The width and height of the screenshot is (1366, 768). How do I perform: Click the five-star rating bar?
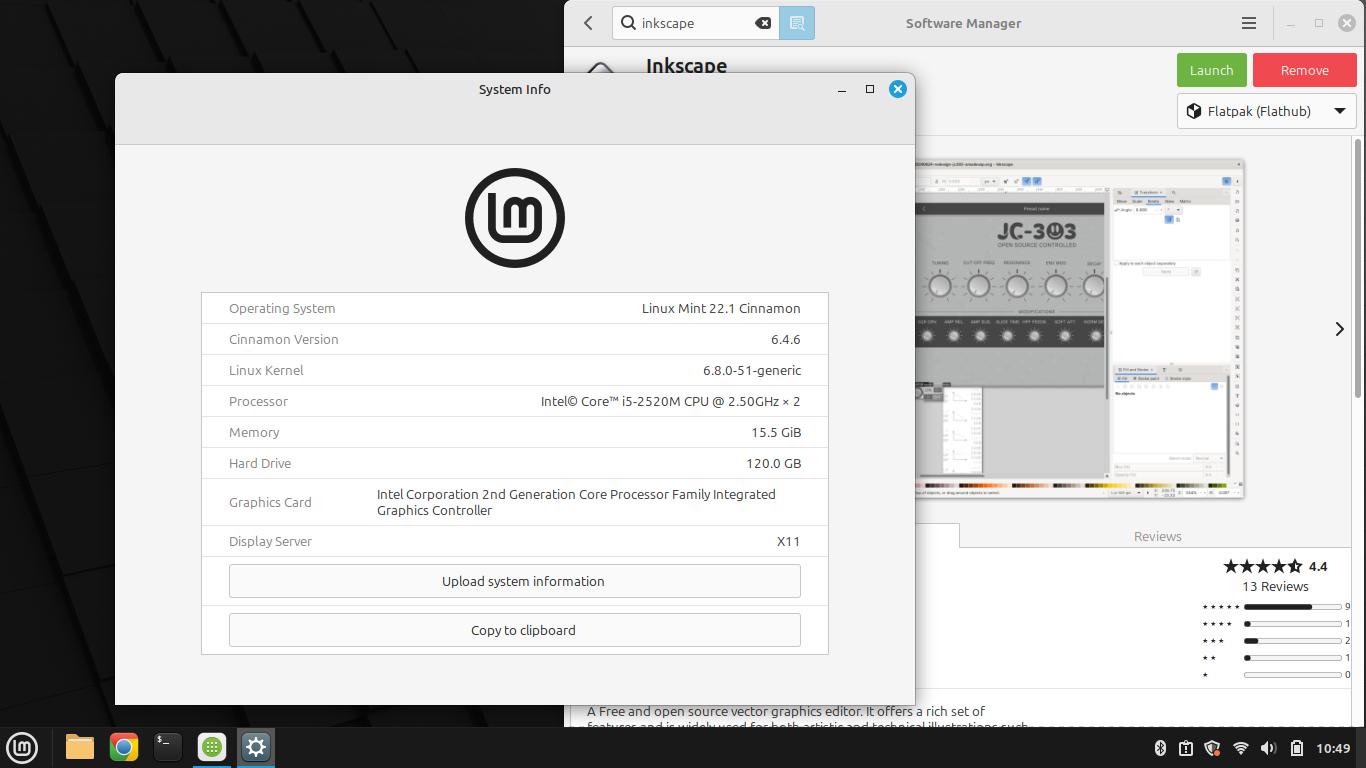coord(1292,607)
